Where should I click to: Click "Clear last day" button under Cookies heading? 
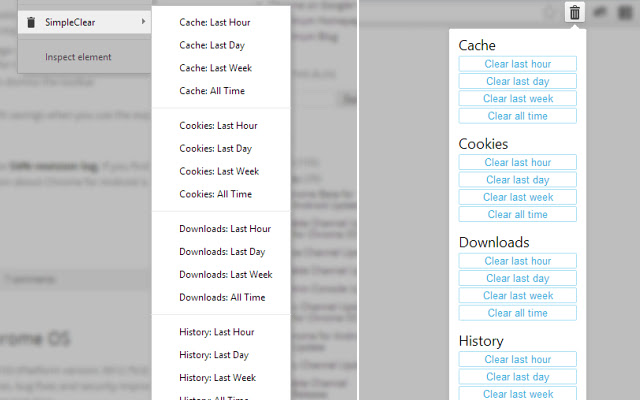click(x=518, y=180)
